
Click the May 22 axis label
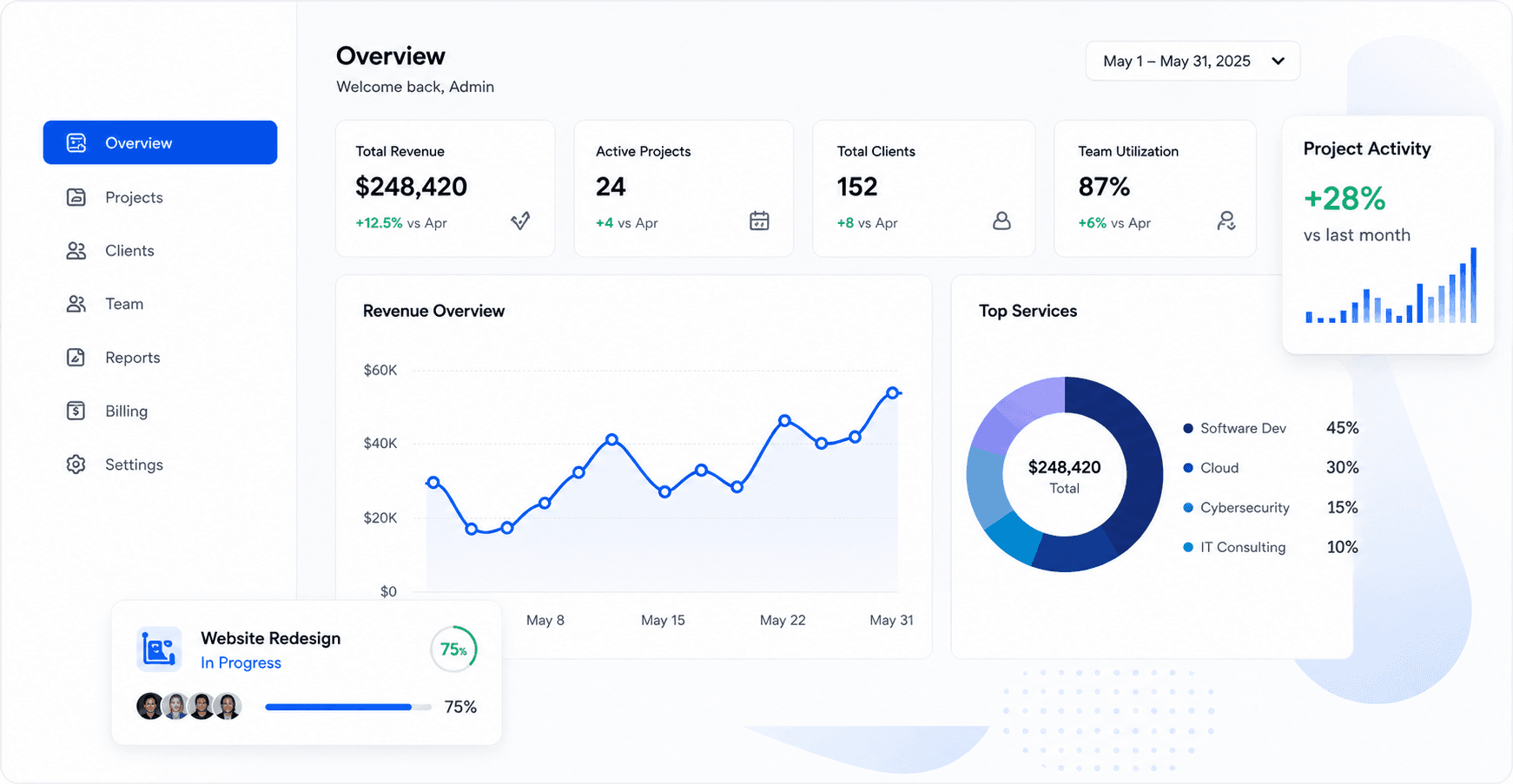point(783,620)
